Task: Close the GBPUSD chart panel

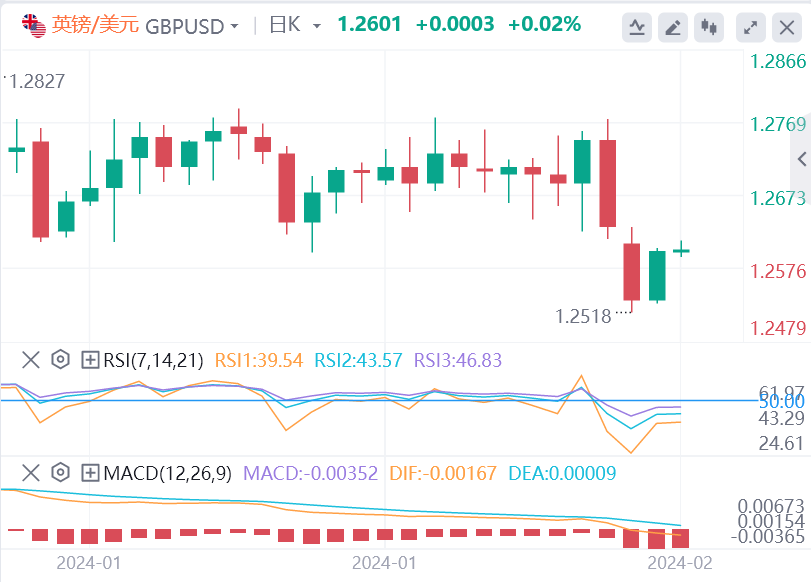Action: (787, 27)
